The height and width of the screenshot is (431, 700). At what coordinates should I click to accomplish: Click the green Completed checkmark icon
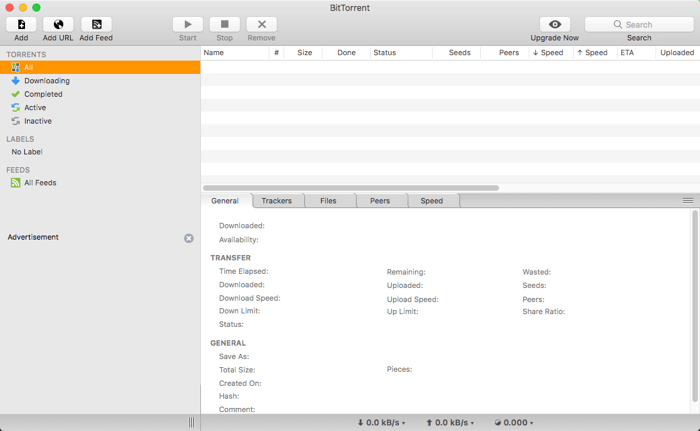pyautogui.click(x=16, y=94)
